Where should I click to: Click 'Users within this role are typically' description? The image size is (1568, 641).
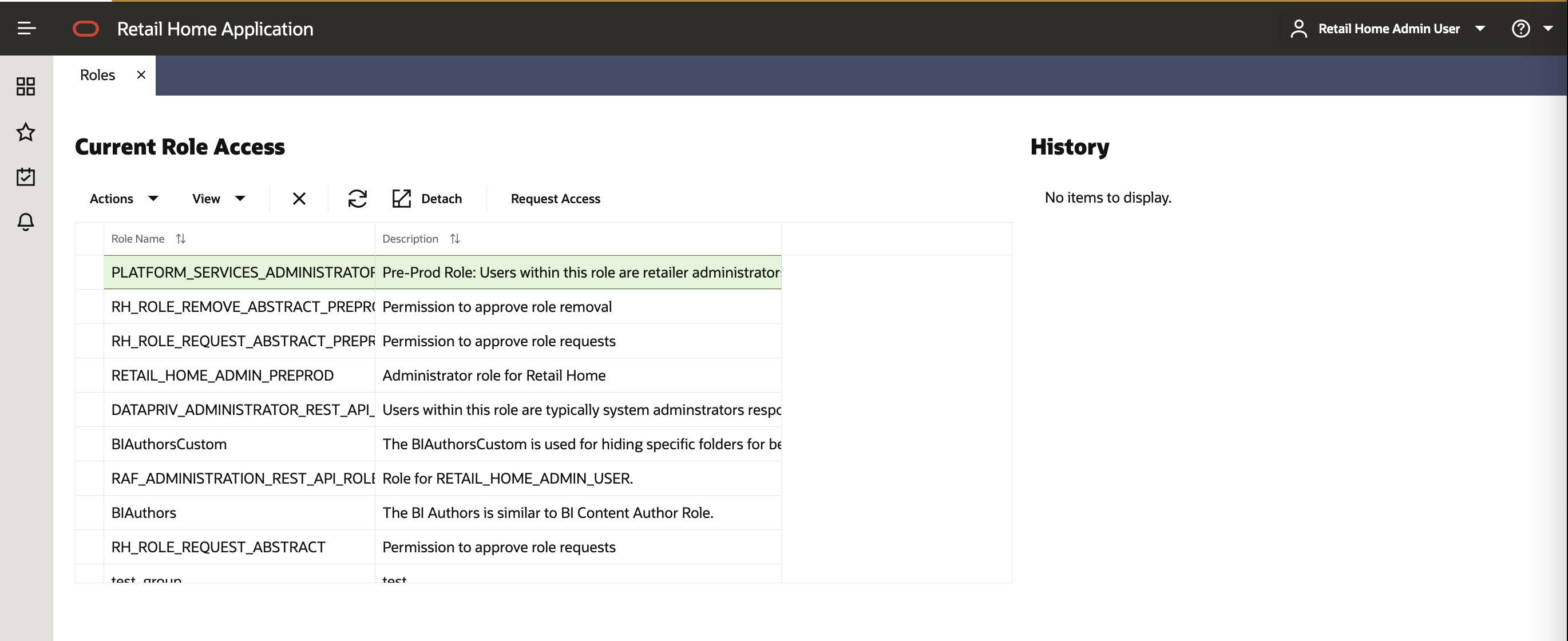point(581,410)
